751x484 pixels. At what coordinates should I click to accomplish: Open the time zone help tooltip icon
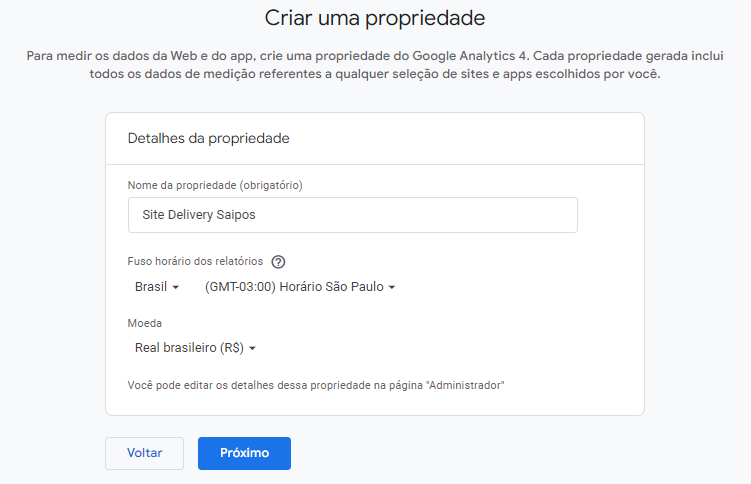pyautogui.click(x=278, y=262)
